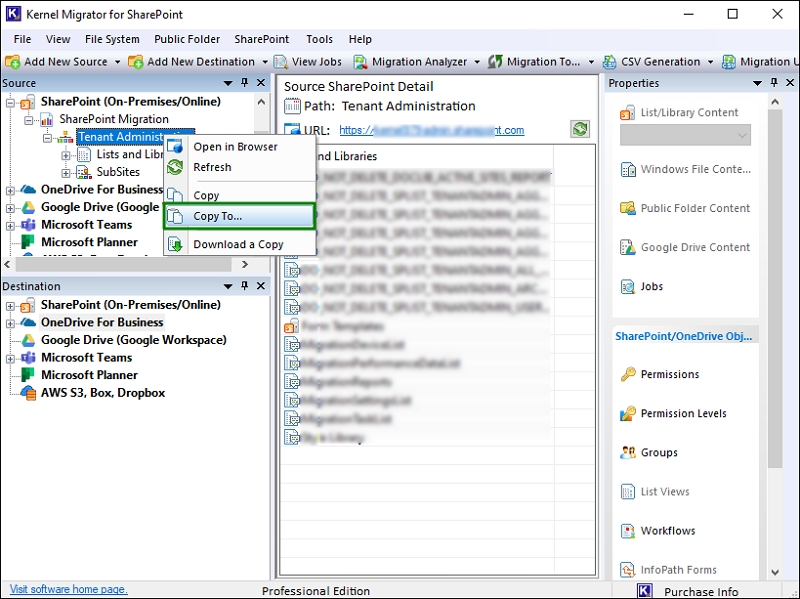
Task: Select SharePoint Migration in Source tree
Action: pos(114,119)
